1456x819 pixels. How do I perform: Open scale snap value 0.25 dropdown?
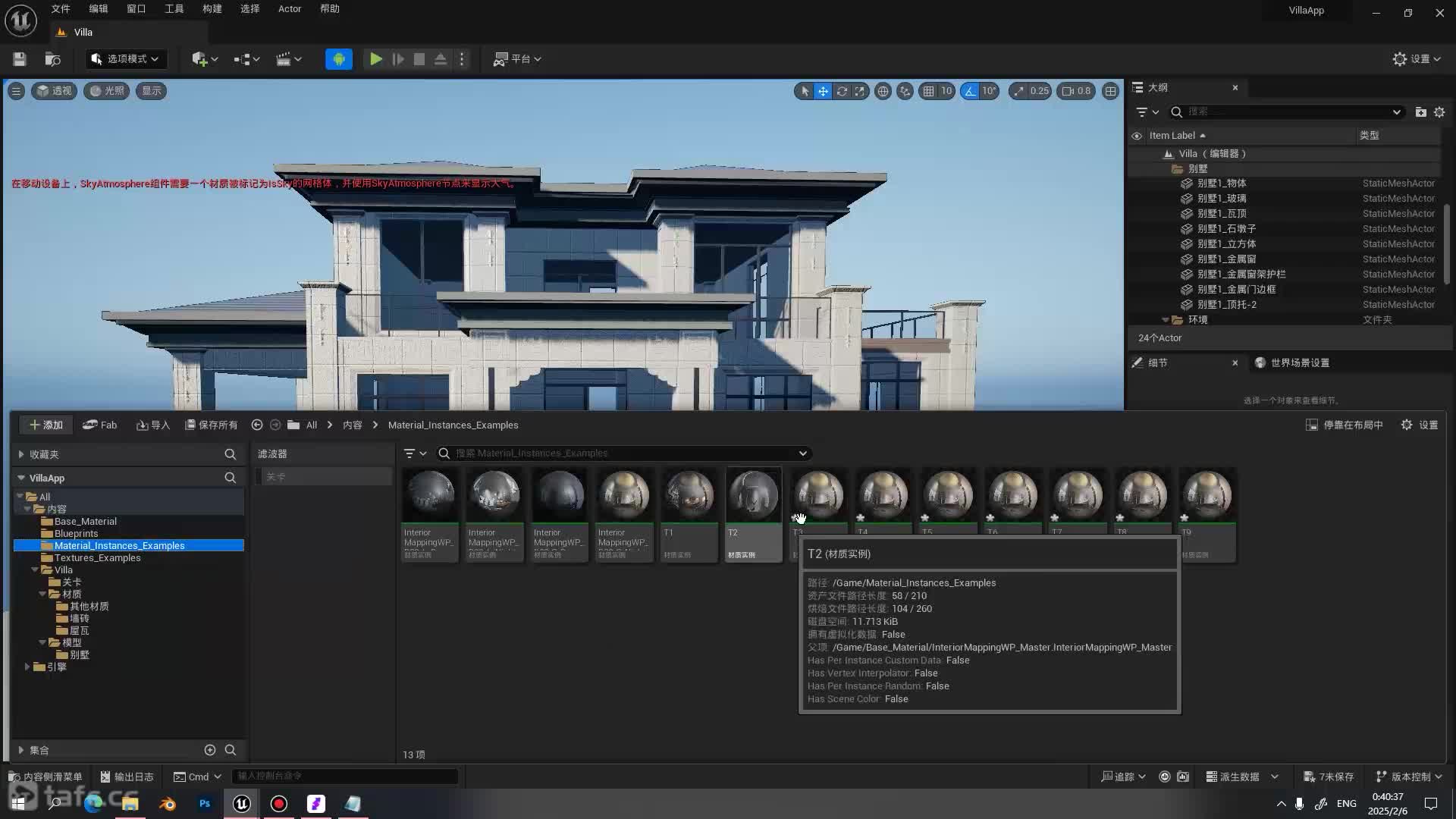point(1040,91)
